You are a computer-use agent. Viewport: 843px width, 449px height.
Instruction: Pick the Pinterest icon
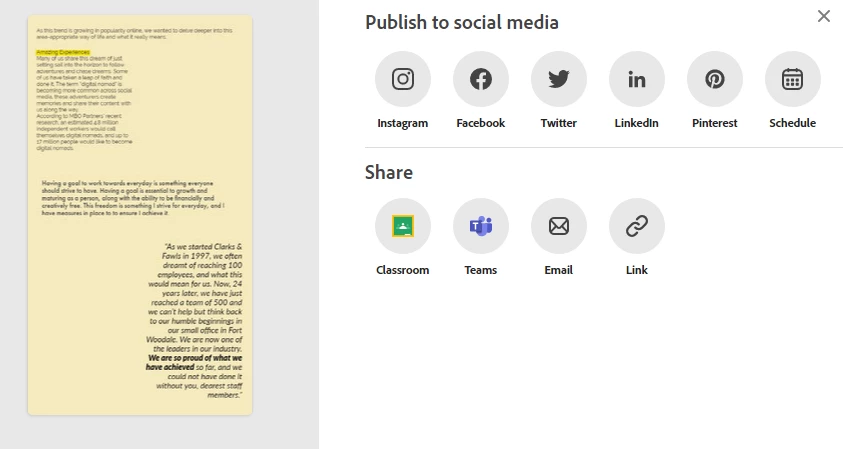pos(715,79)
